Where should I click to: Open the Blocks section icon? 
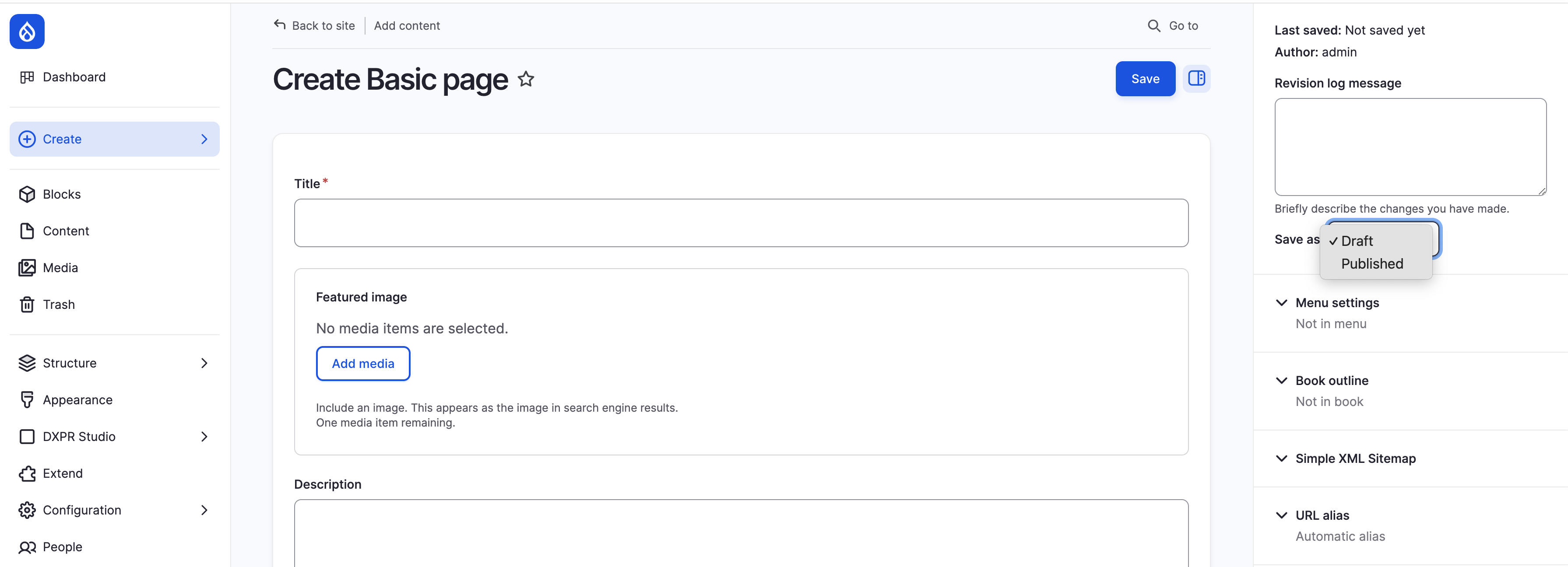click(27, 194)
